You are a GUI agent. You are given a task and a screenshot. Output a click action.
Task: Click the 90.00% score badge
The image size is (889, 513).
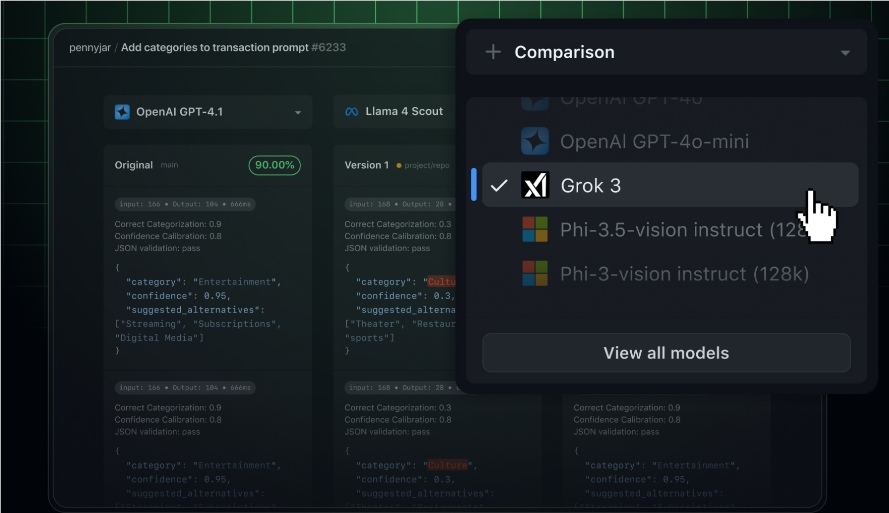(274, 165)
